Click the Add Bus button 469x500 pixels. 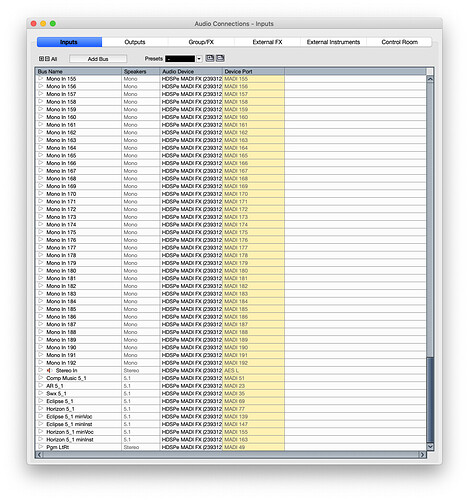(x=98, y=59)
